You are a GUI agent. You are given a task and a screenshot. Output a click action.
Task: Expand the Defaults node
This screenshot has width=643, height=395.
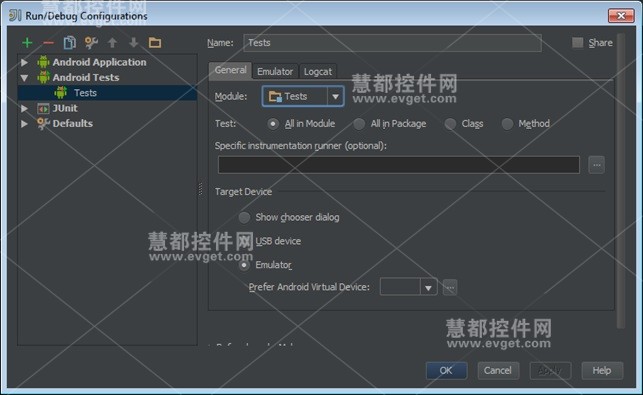[24, 123]
